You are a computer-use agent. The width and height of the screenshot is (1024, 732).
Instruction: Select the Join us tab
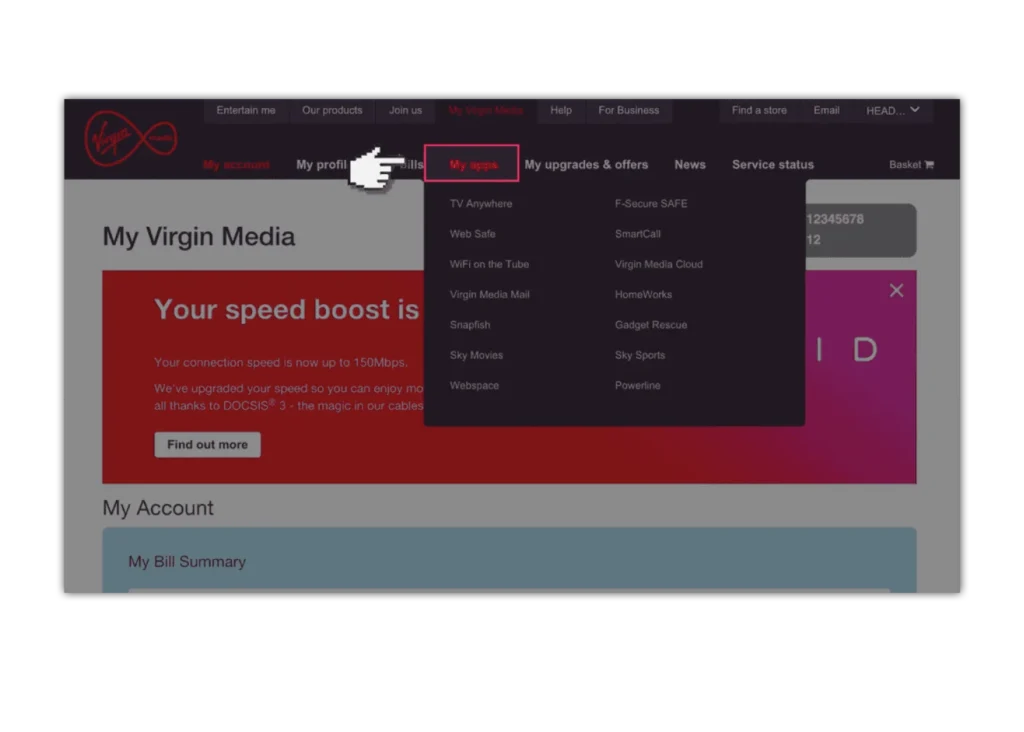pos(405,110)
